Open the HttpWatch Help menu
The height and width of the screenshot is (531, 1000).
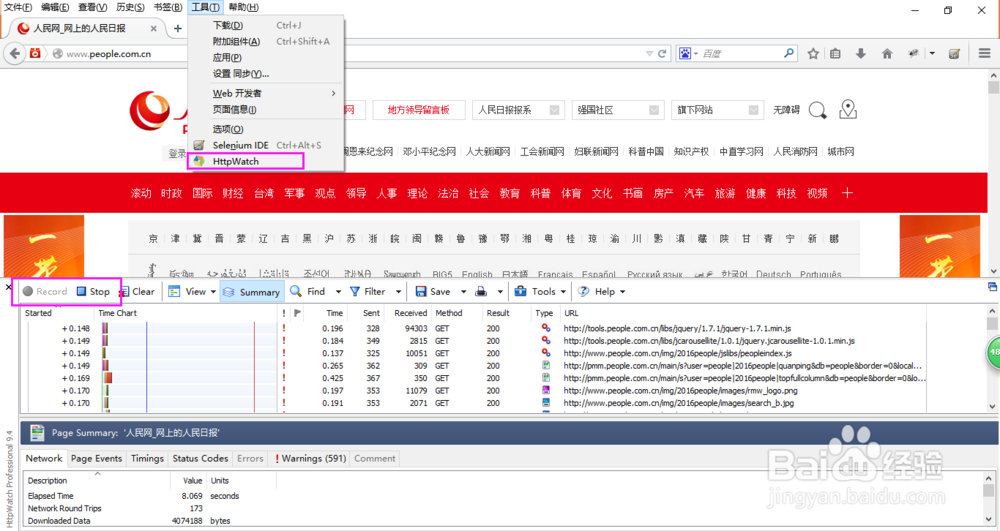coord(601,291)
